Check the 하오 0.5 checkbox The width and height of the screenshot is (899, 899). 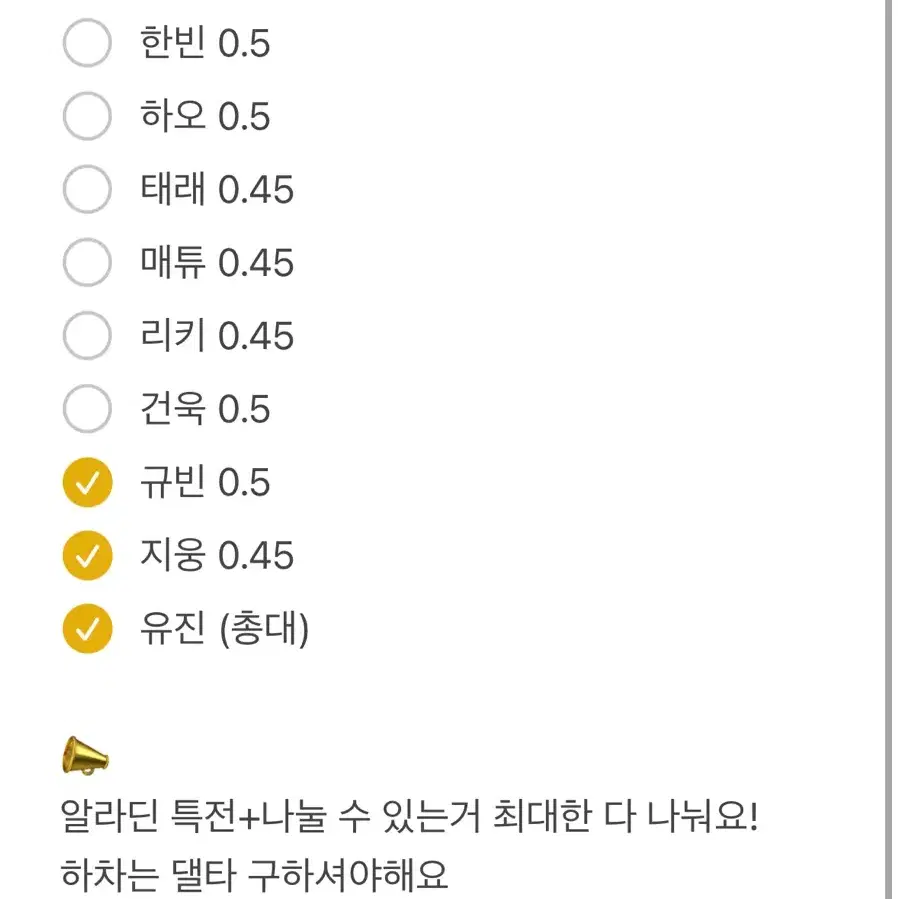(87, 116)
